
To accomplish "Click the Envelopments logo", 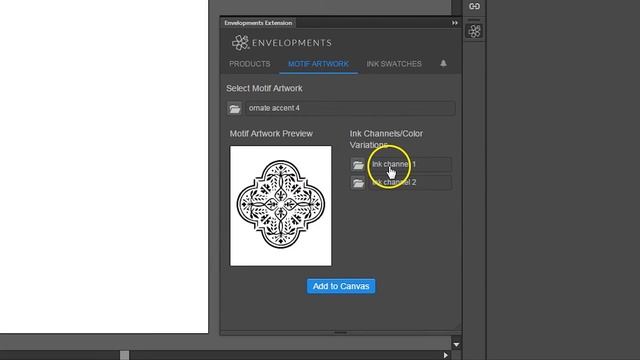I will coord(282,42).
